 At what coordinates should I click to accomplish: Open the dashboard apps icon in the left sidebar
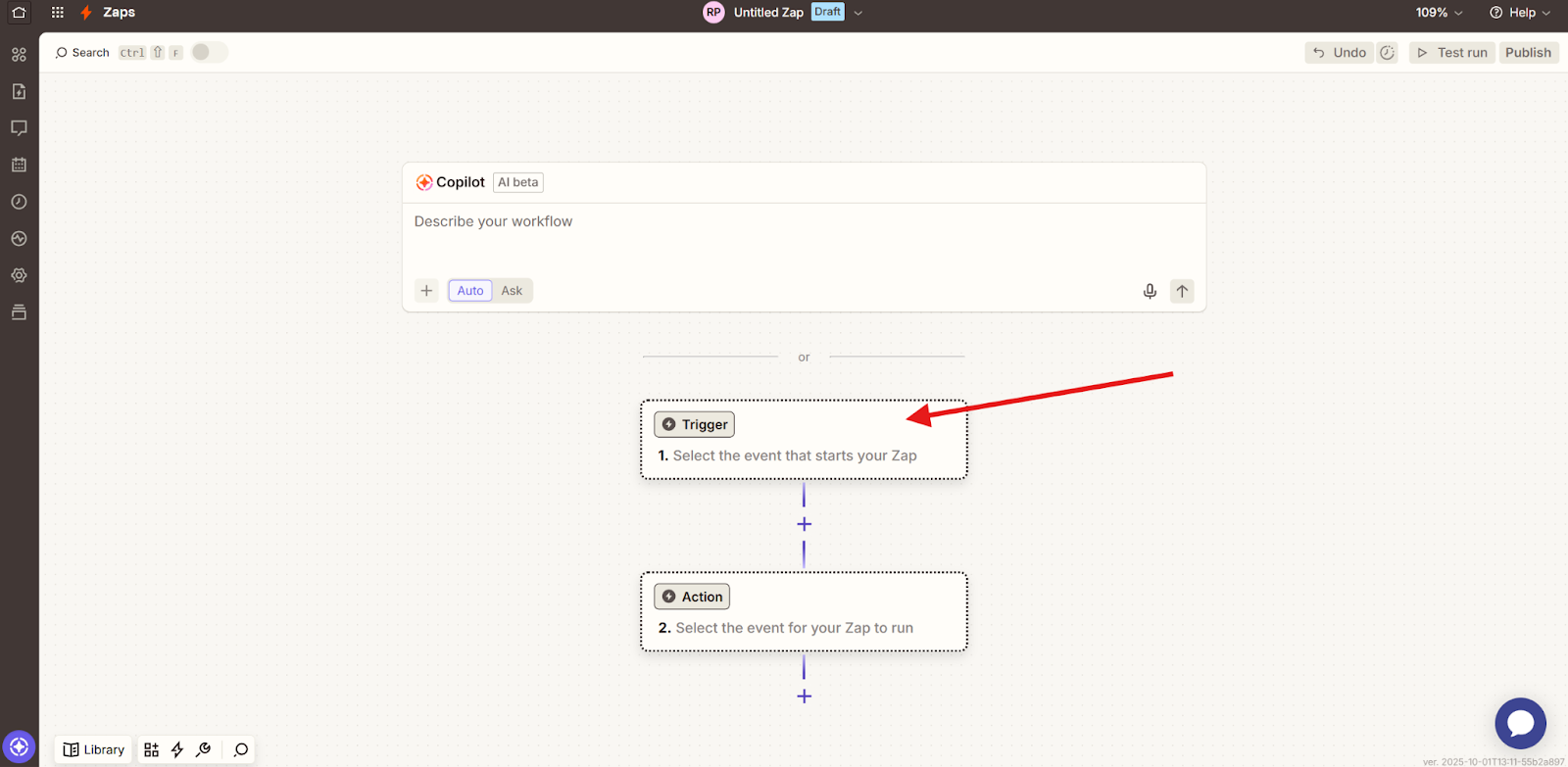[19, 55]
